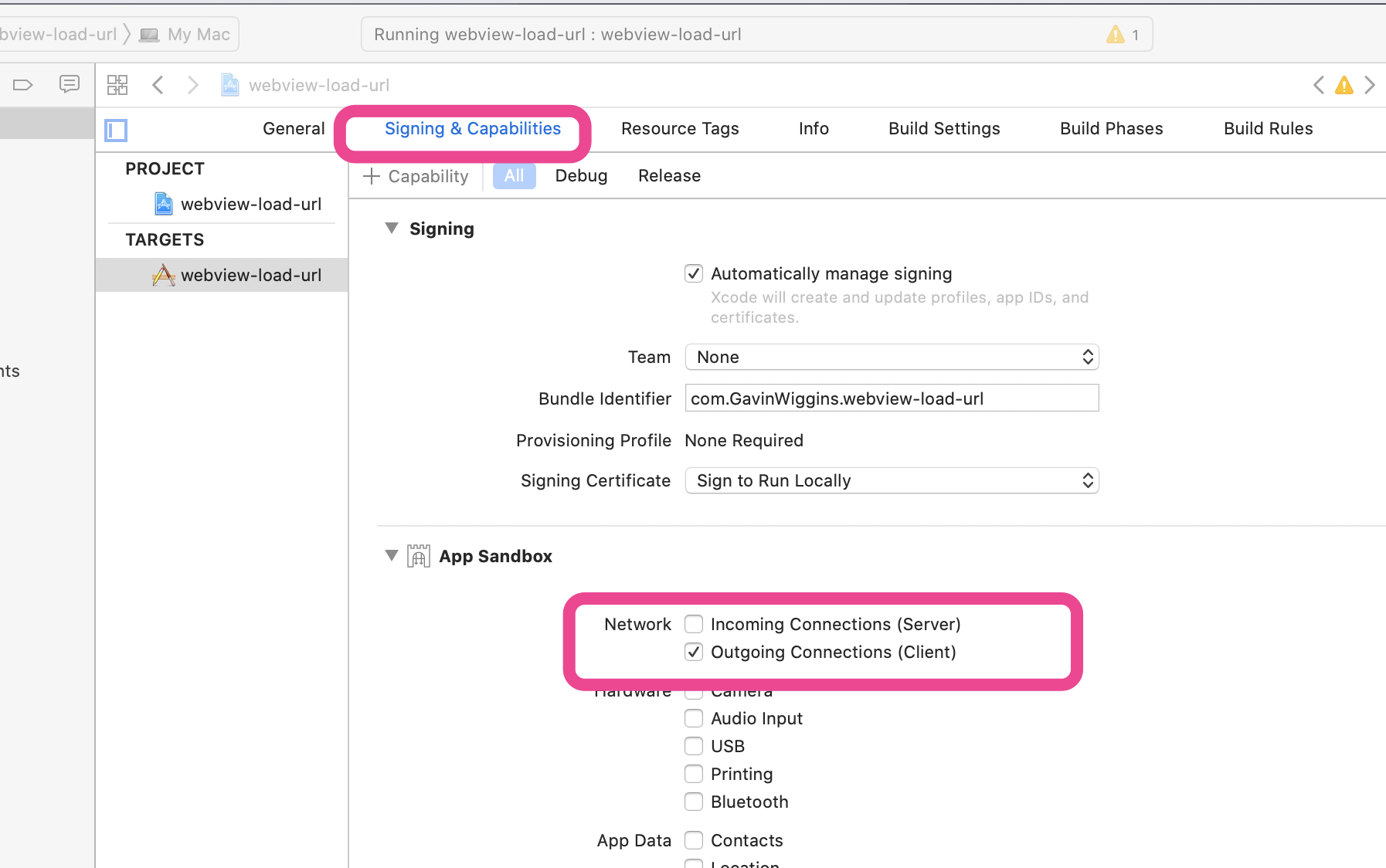This screenshot has height=868, width=1386.
Task: Select the All configuration filter
Action: pyautogui.click(x=515, y=176)
